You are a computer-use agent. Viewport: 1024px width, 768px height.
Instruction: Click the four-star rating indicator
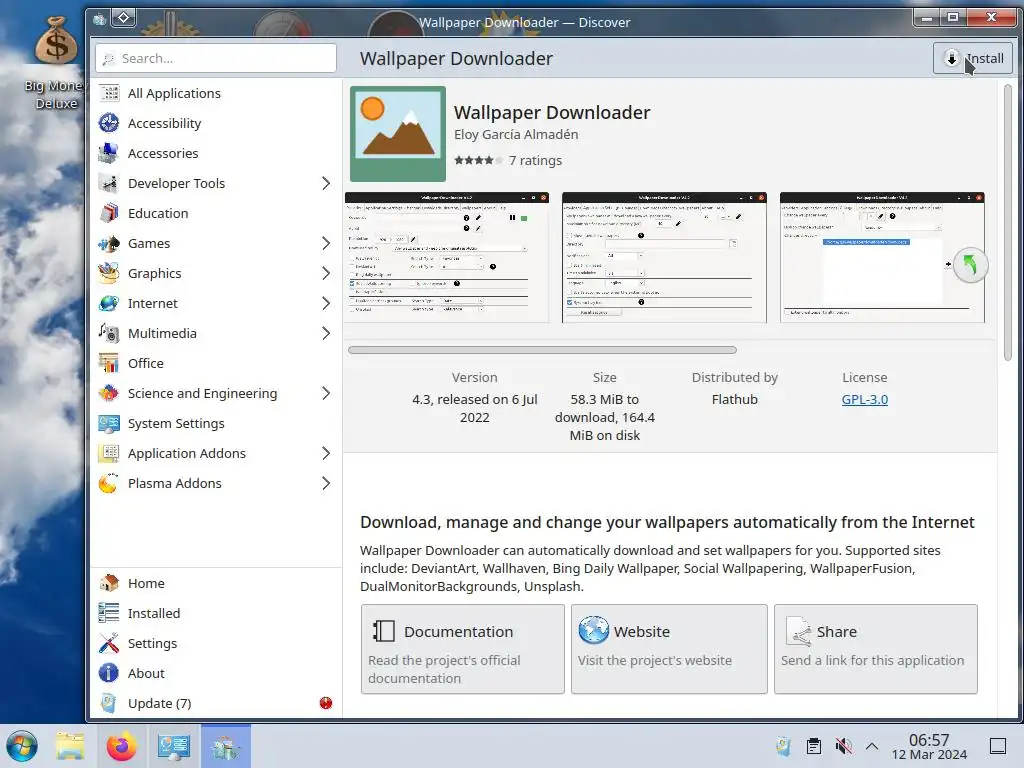478,160
